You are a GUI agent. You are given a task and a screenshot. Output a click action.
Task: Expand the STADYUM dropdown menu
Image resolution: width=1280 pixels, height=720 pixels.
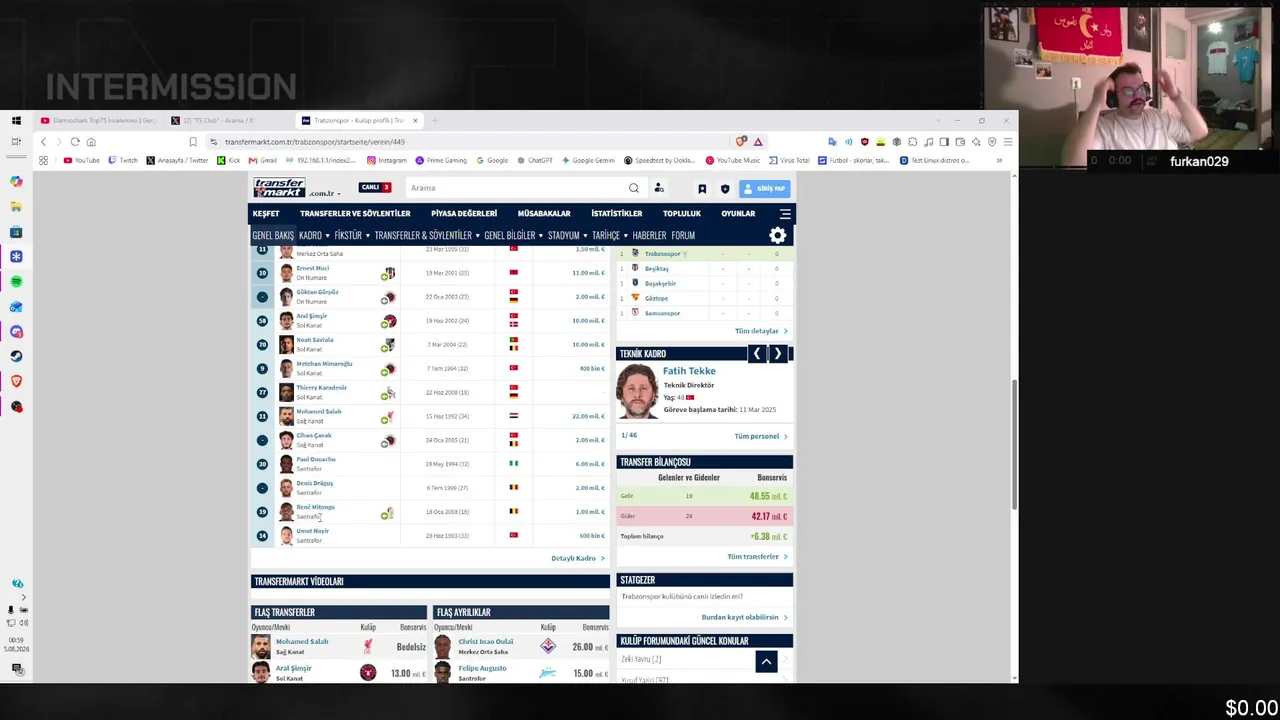567,235
